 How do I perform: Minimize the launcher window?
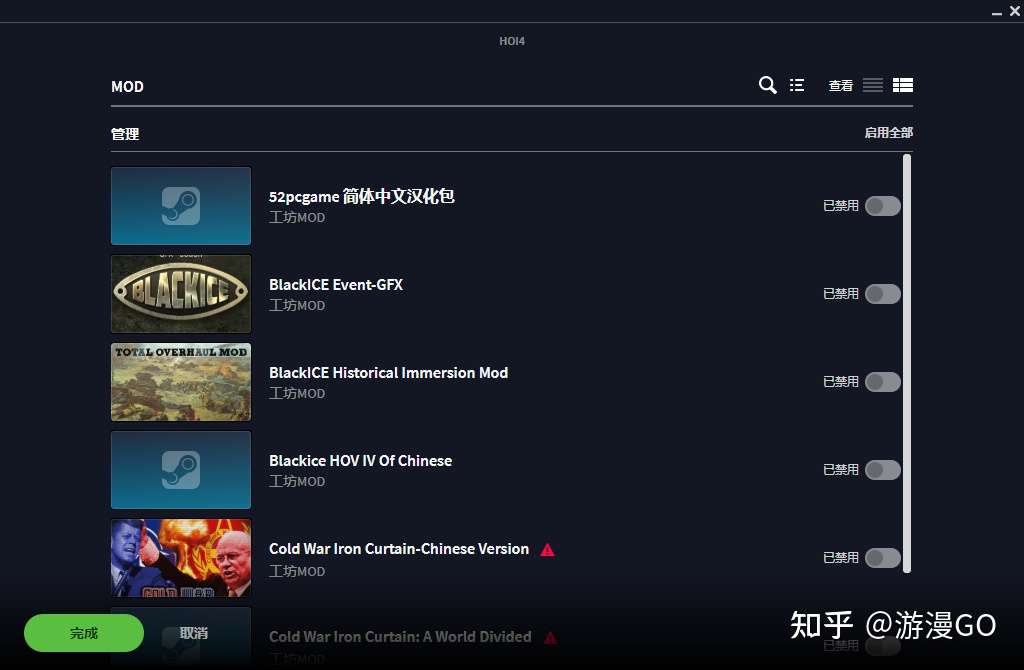[997, 12]
